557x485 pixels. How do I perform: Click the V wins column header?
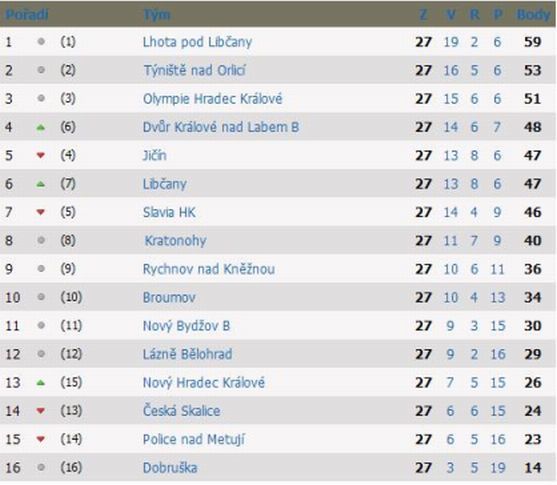(x=450, y=15)
